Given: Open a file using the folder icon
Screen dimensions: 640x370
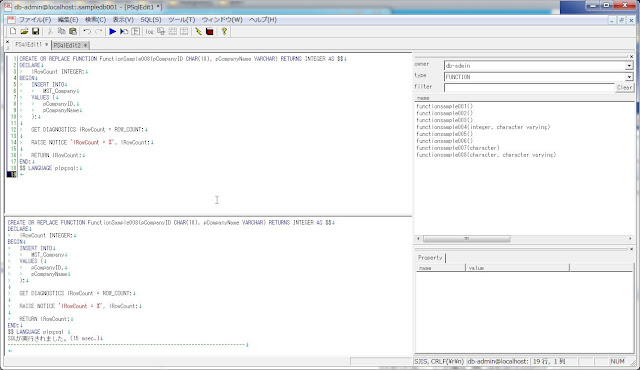Looking at the screenshot, I should 24,31.
